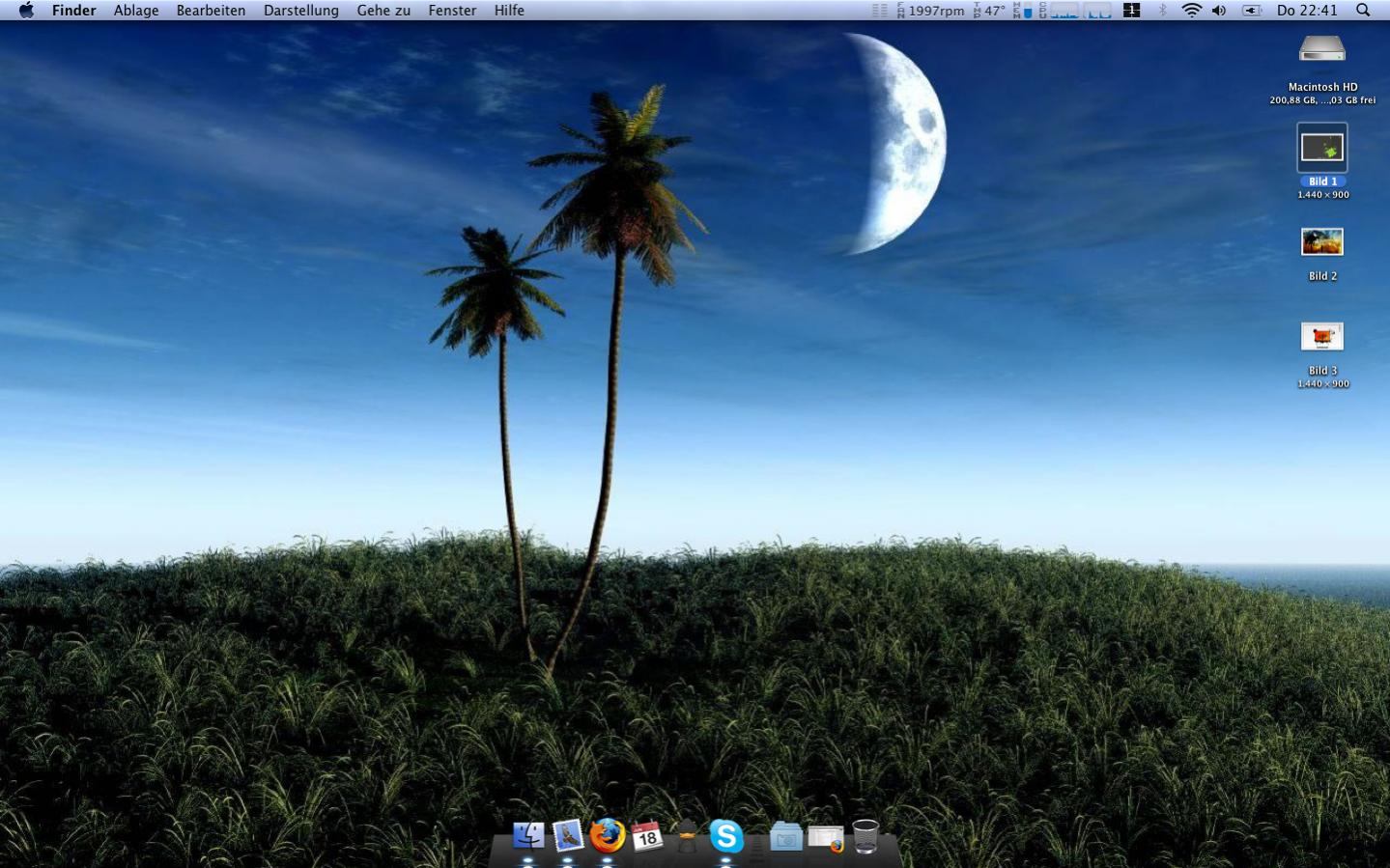The height and width of the screenshot is (868, 1390).
Task: Open Spotlight search magnifier
Action: click(x=1363, y=11)
